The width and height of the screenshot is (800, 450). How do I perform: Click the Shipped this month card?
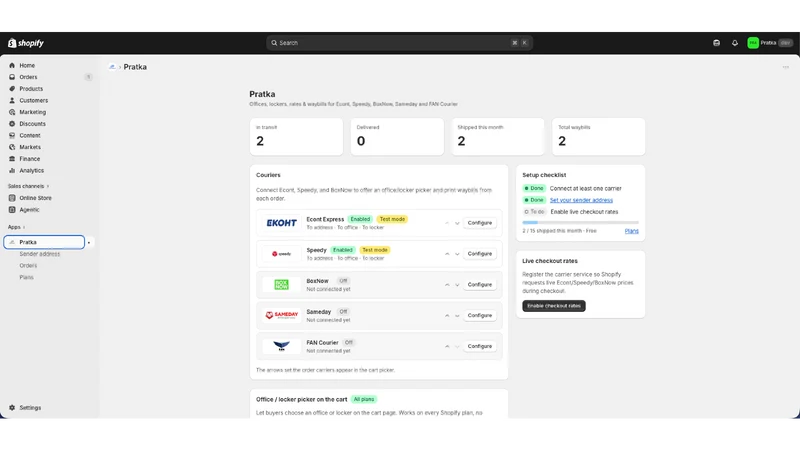(x=498, y=137)
